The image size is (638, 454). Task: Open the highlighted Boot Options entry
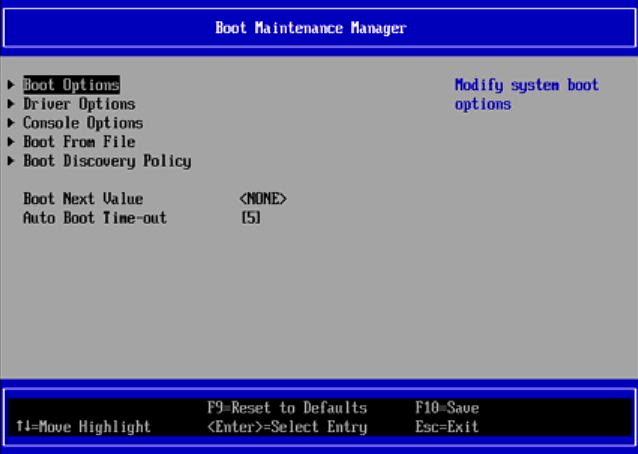pos(71,85)
